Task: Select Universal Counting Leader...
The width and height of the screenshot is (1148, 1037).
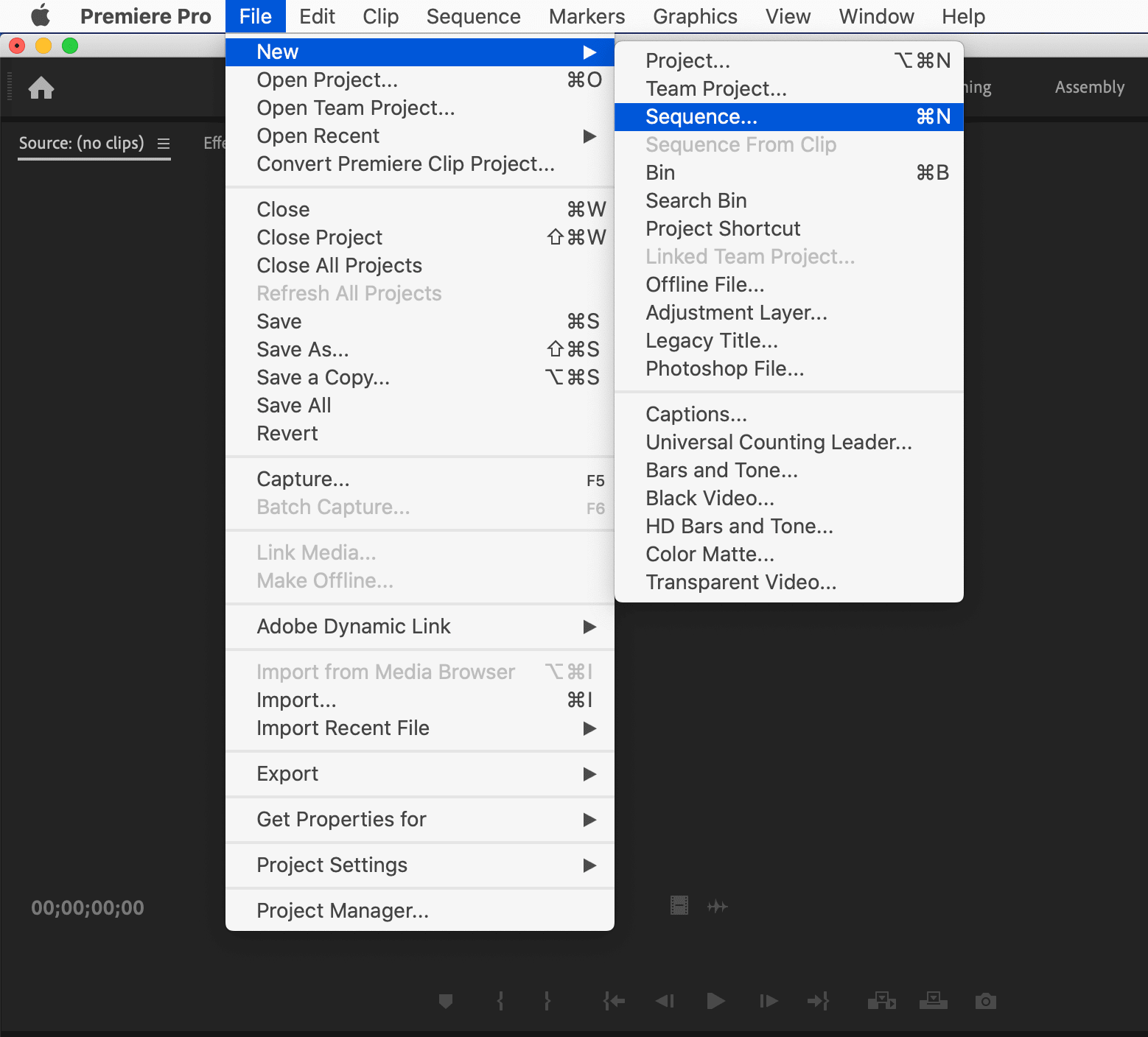Action: click(x=789, y=443)
